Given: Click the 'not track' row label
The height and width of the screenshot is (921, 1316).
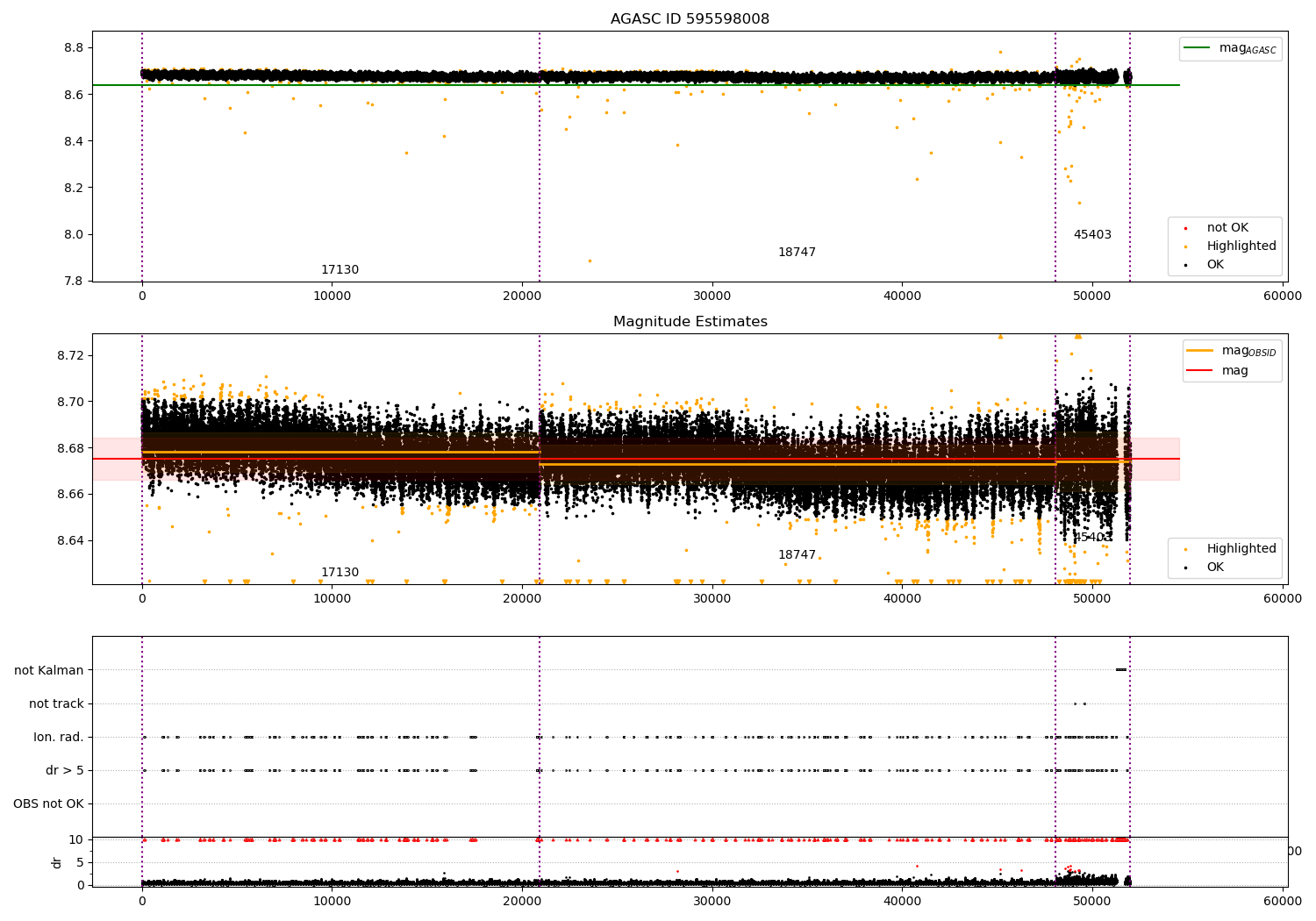Looking at the screenshot, I should (56, 704).
